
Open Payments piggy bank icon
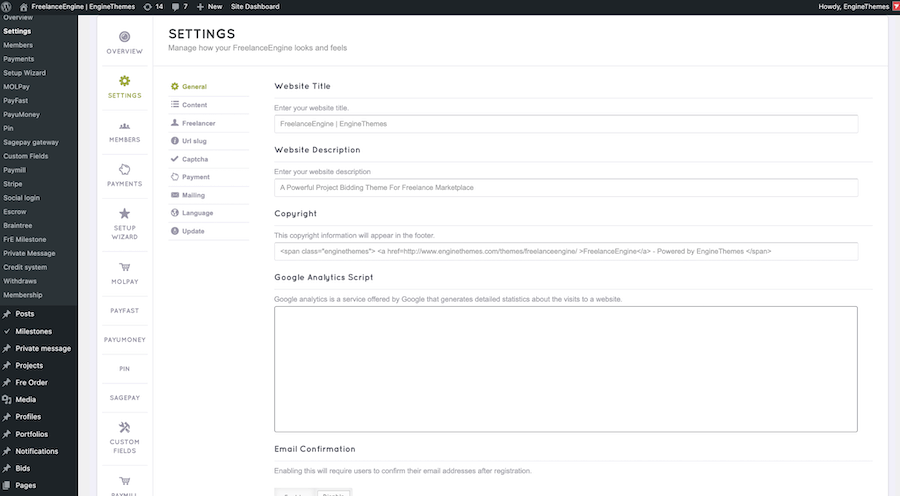[x=125, y=169]
